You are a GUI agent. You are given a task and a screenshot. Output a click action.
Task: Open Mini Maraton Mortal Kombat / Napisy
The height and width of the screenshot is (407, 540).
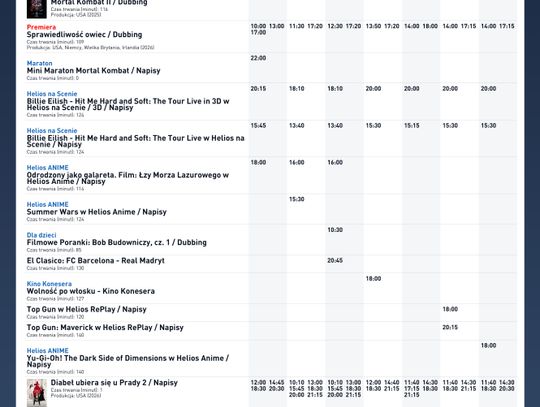pyautogui.click(x=93, y=71)
